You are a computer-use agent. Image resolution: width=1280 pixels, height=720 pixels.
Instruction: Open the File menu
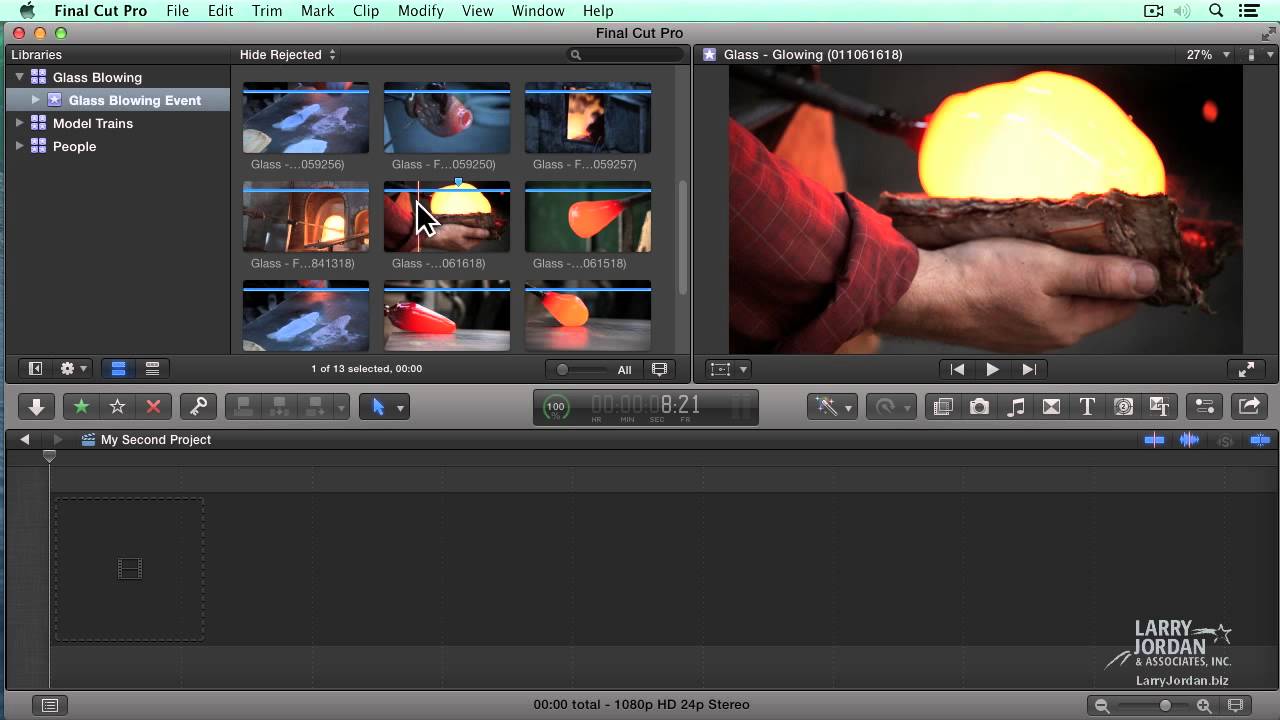[x=177, y=11]
